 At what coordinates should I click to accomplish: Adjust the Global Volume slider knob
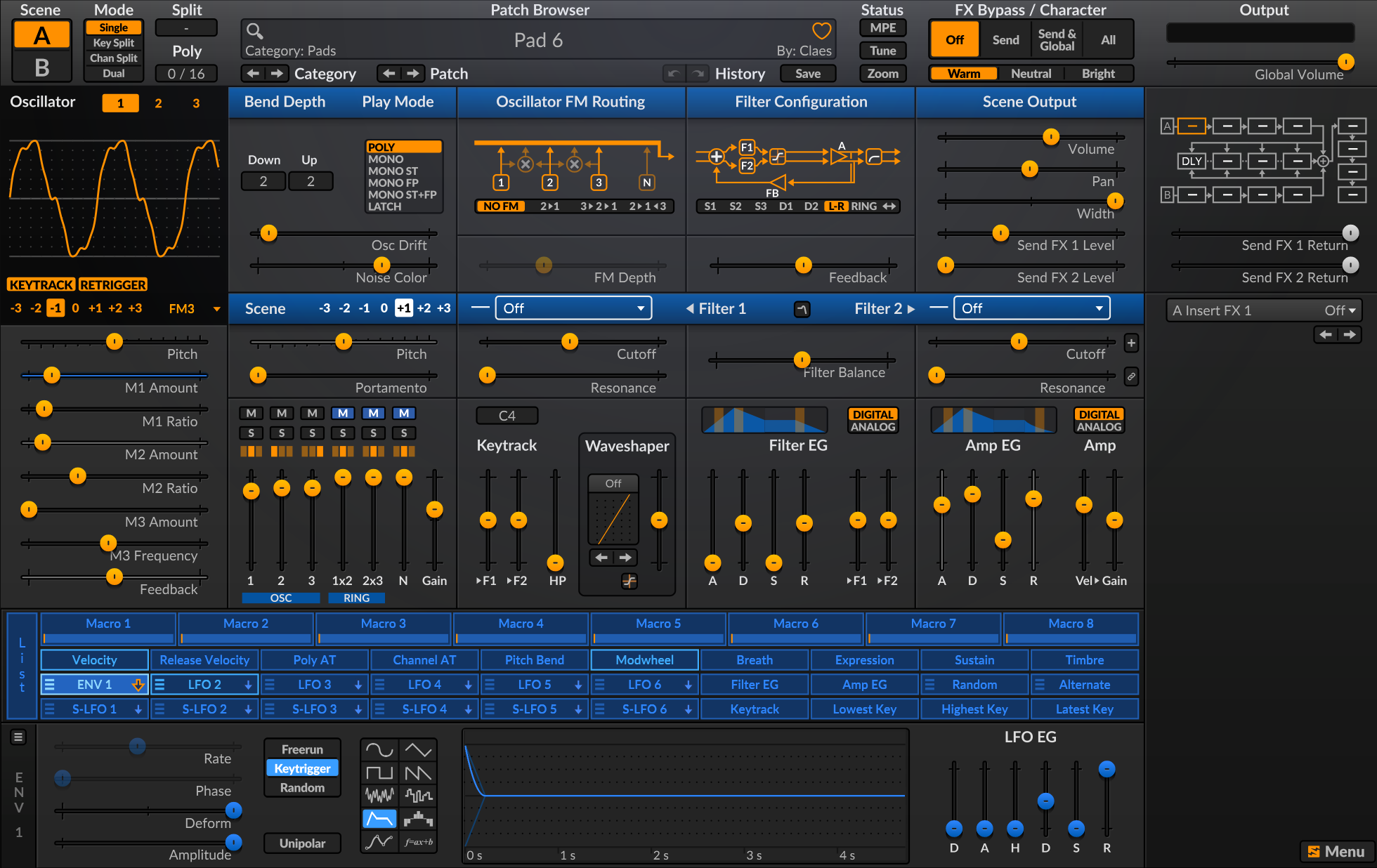1345,62
